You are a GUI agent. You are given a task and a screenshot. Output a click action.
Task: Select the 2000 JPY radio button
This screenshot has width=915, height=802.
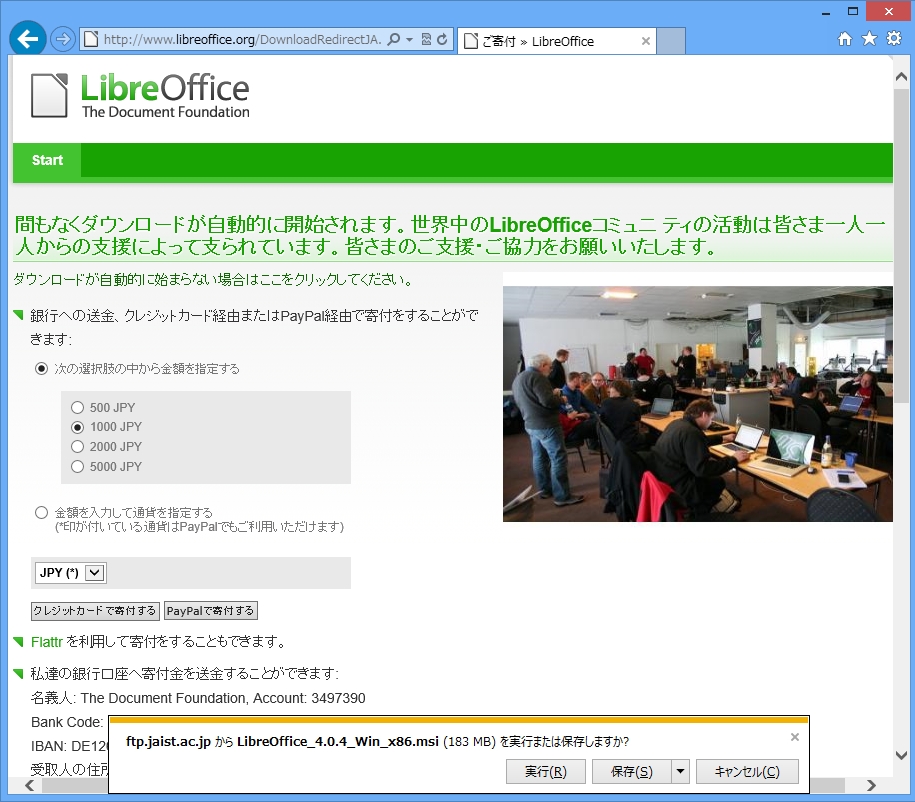[x=77, y=447]
